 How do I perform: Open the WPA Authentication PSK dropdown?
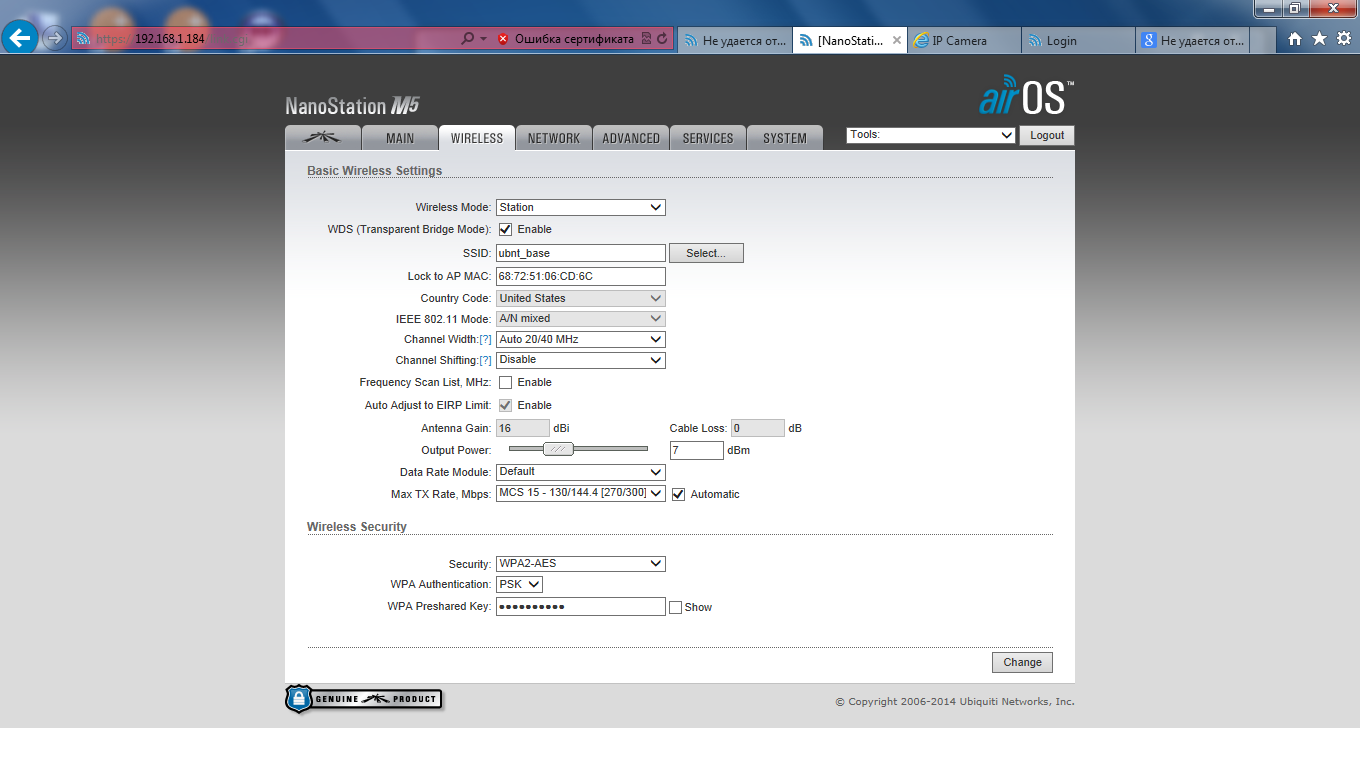tap(520, 584)
